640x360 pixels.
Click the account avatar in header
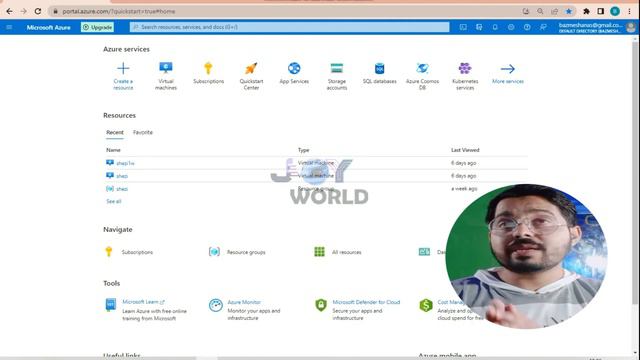coord(631,27)
